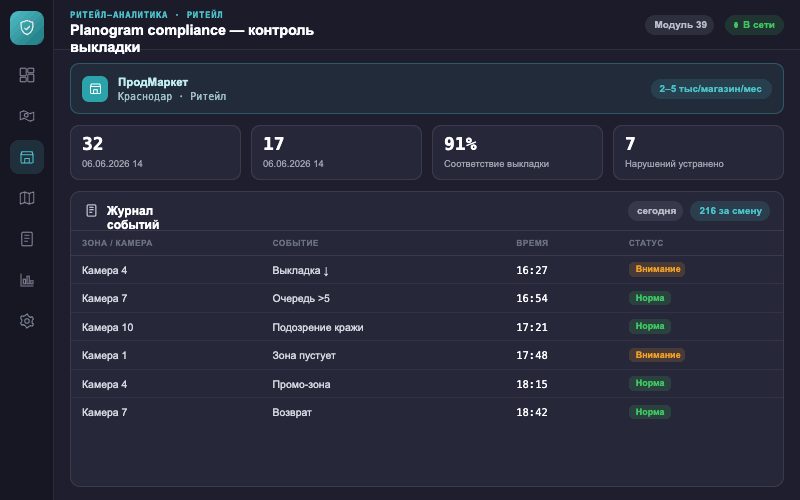
Task: Open the document report icon in sidebar
Action: pyautogui.click(x=27, y=239)
